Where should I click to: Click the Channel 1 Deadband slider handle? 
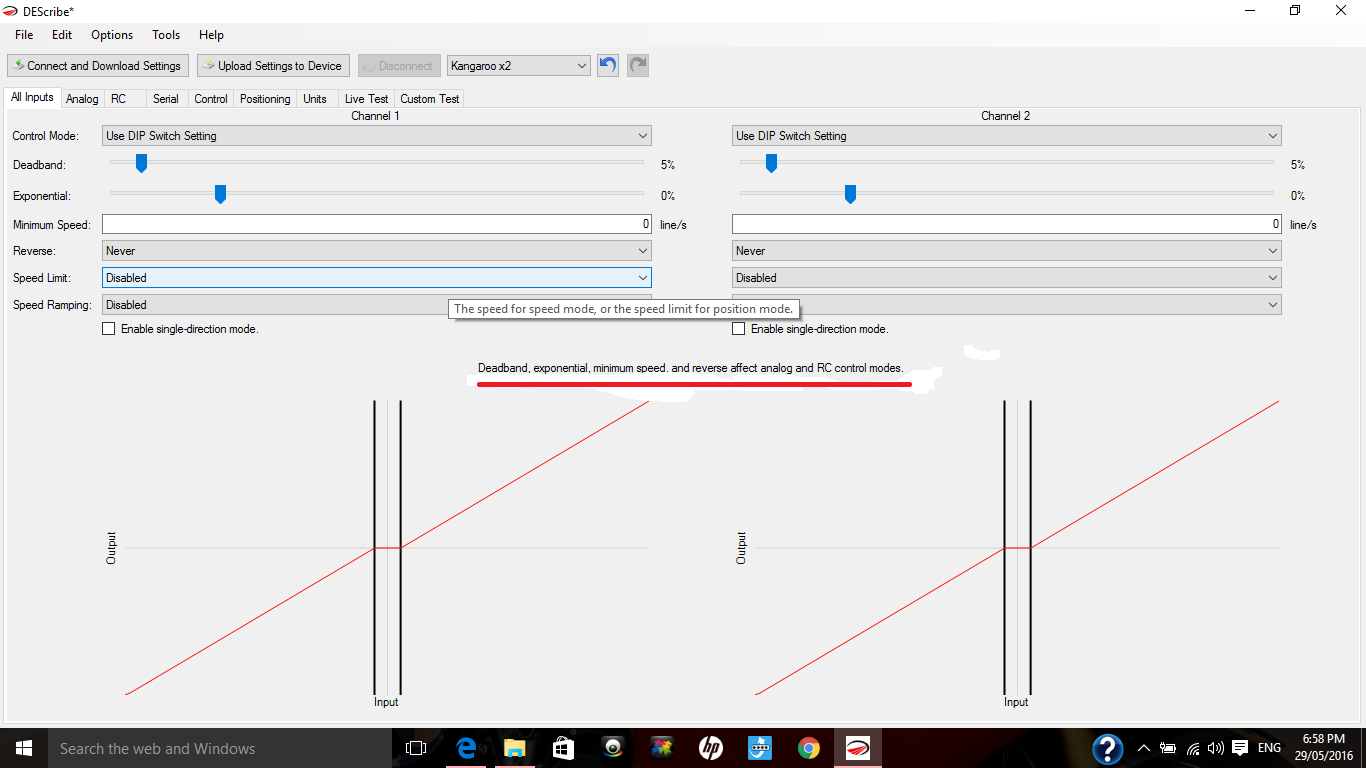[x=141, y=163]
